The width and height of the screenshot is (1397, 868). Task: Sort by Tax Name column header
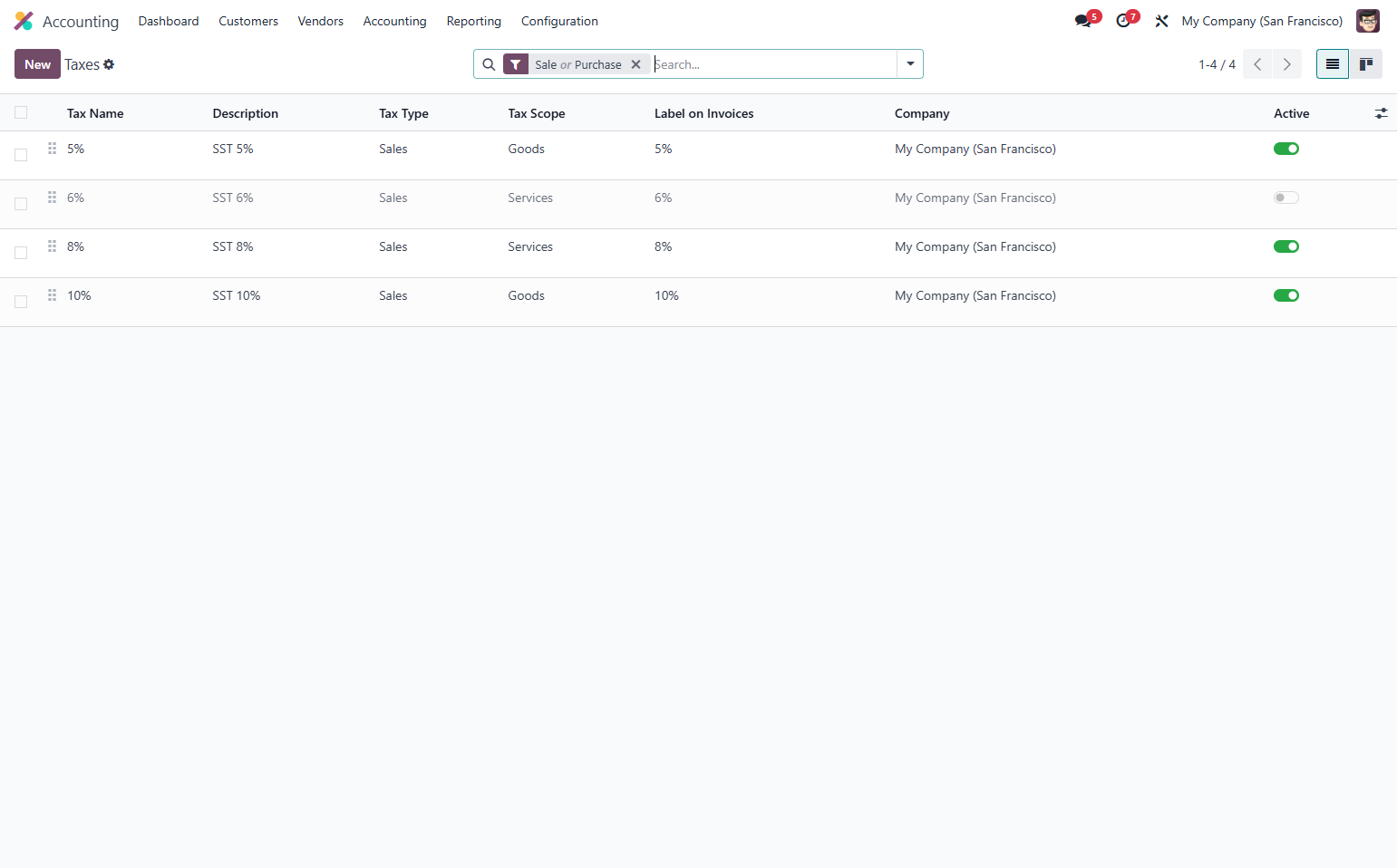click(95, 113)
